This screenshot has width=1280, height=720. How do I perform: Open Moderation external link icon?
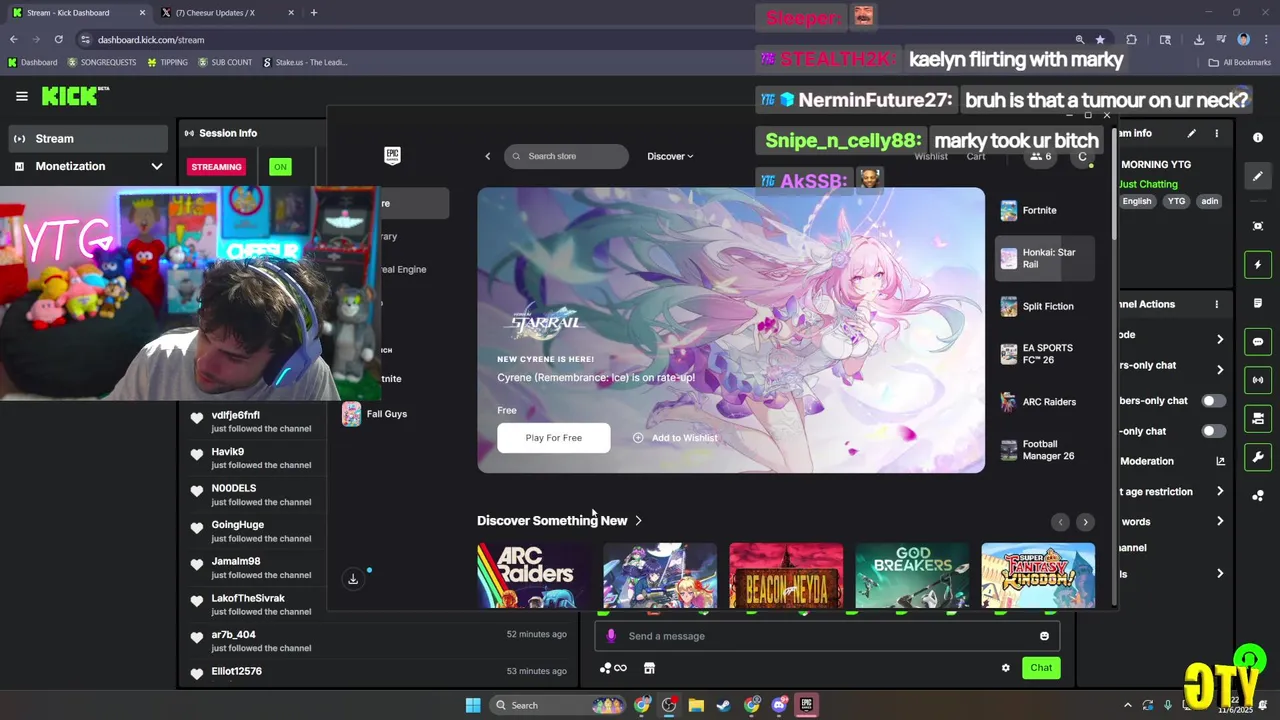tap(1220, 461)
